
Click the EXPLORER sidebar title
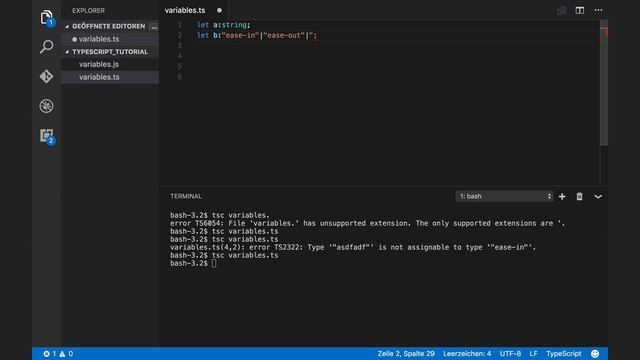click(89, 11)
